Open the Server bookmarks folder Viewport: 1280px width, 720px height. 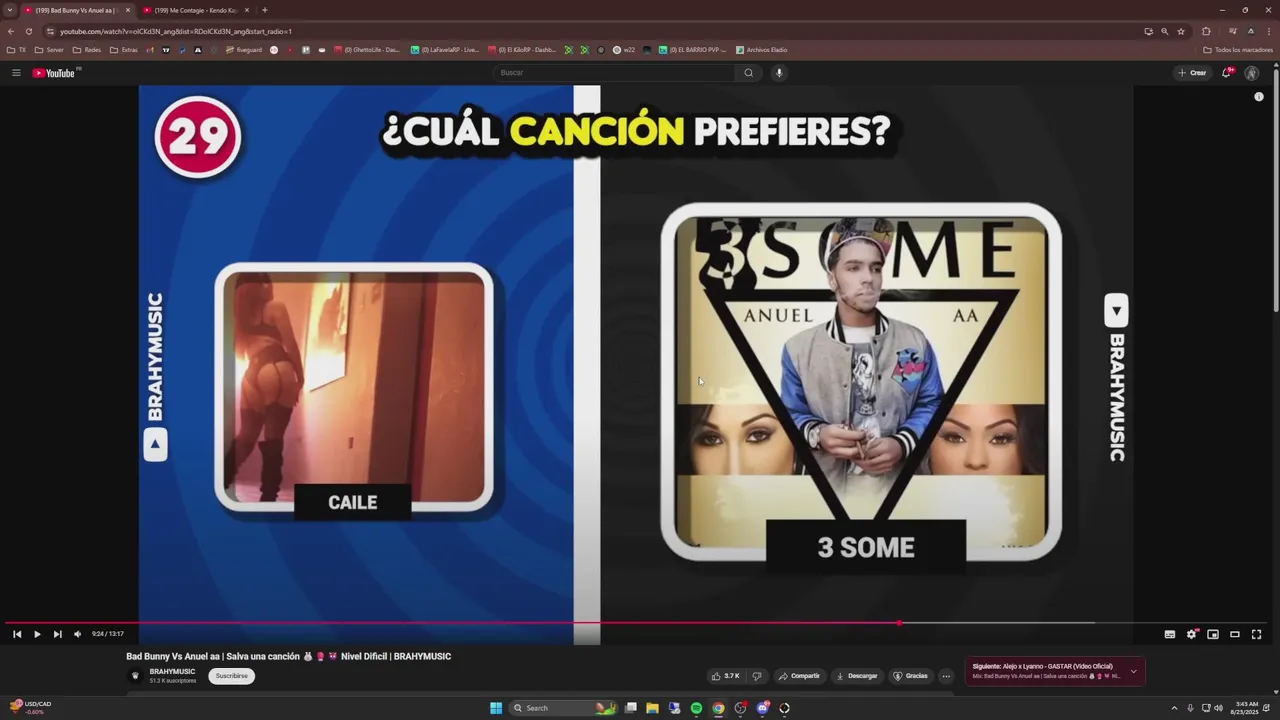pyautogui.click(x=48, y=50)
